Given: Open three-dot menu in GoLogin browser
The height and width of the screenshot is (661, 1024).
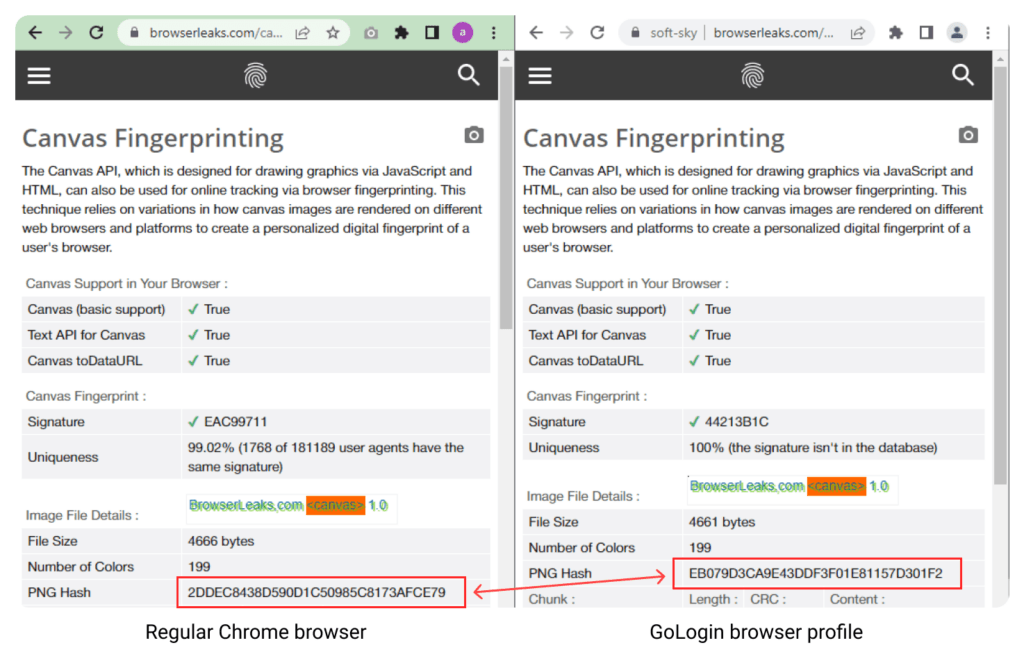Looking at the screenshot, I should 988,33.
